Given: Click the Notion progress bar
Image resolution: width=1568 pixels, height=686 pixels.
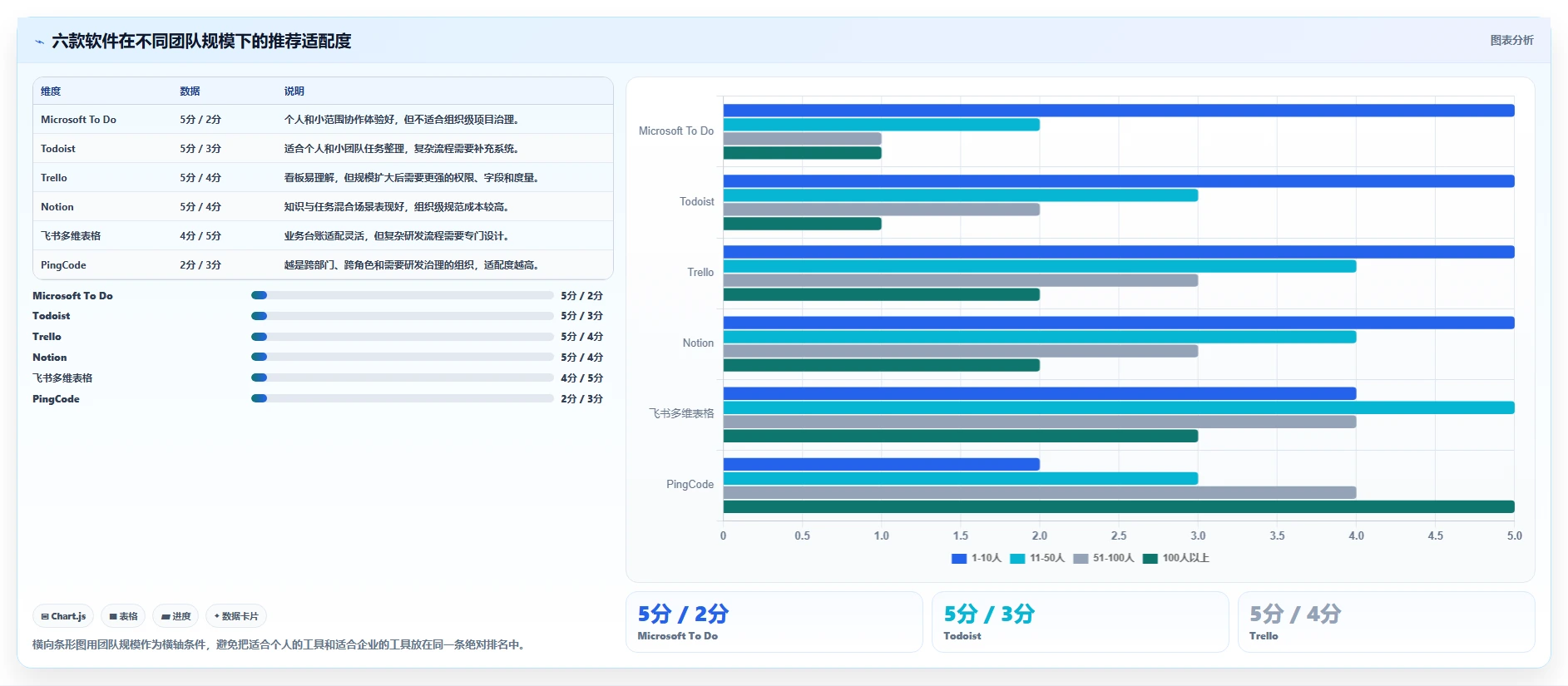Looking at the screenshot, I should [403, 357].
